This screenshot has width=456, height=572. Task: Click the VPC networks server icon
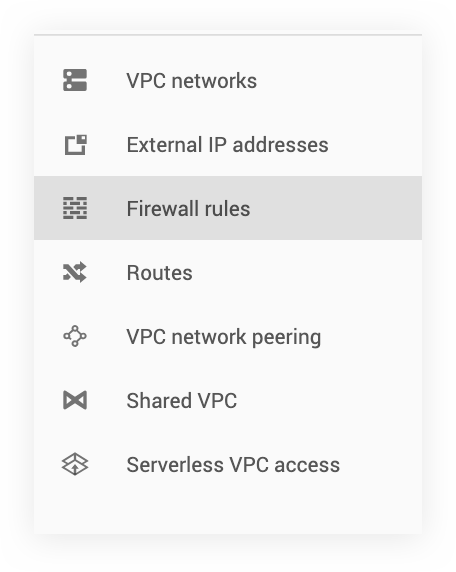[x=75, y=80]
